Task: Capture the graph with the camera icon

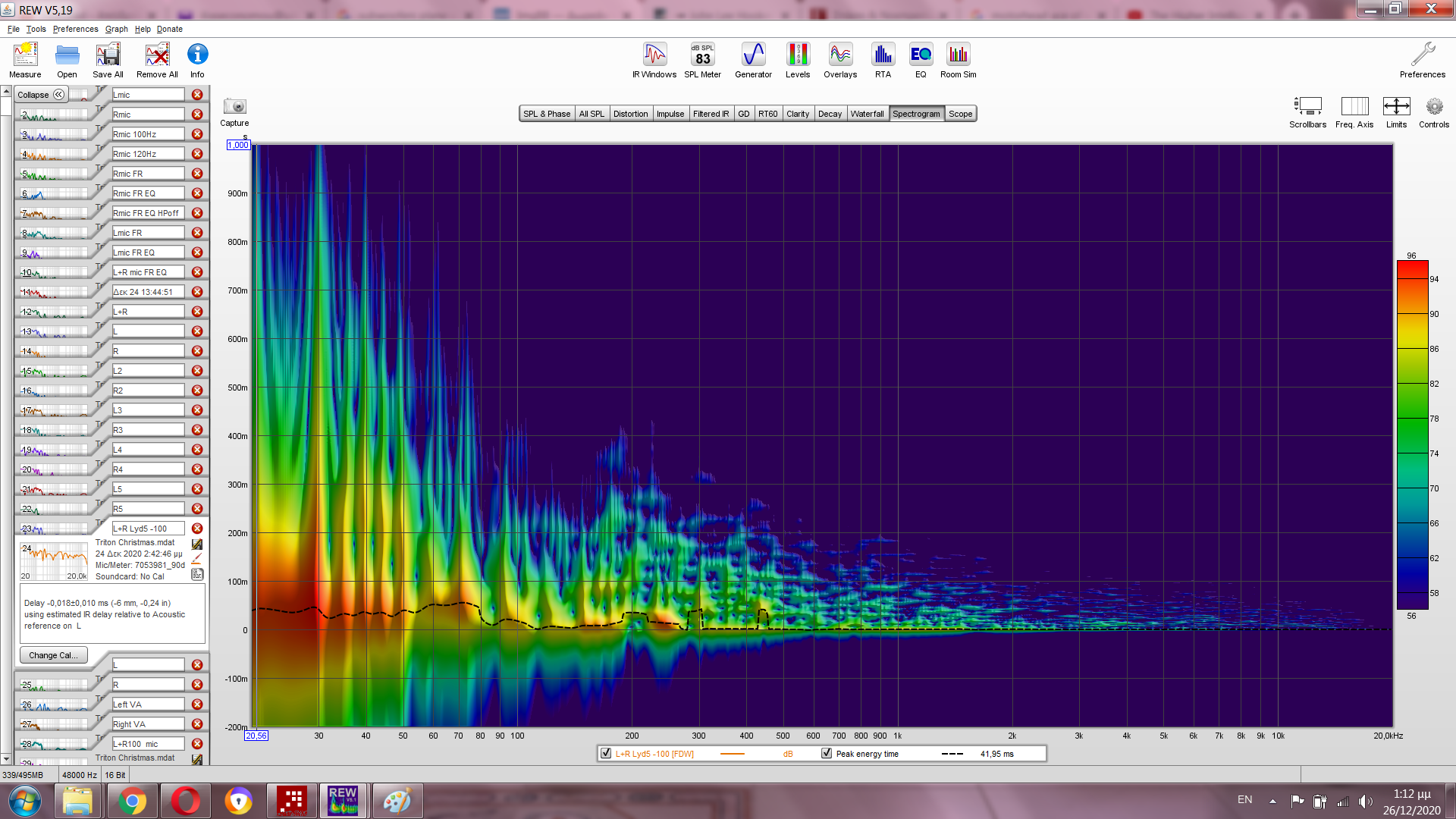Action: (x=234, y=106)
